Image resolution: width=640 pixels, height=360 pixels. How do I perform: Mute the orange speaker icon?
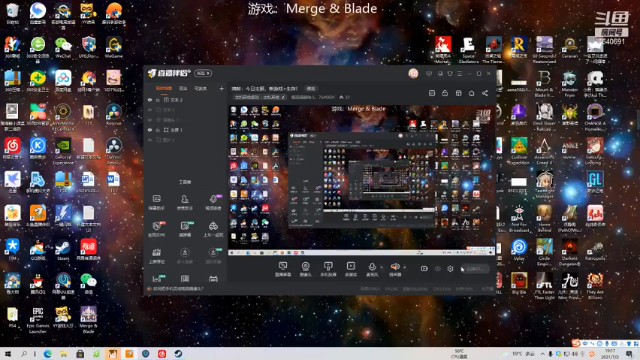pyautogui.click(x=395, y=266)
